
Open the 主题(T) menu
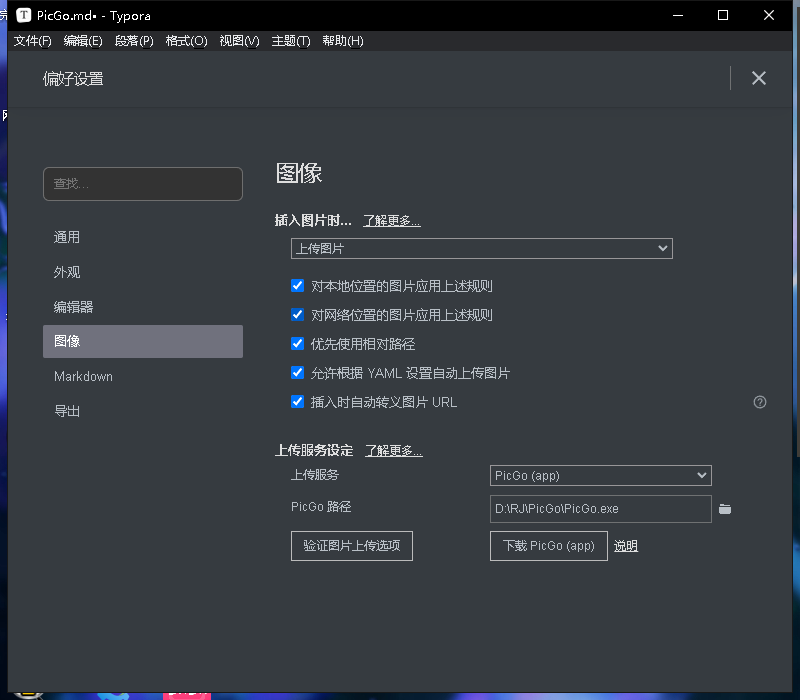(x=291, y=41)
